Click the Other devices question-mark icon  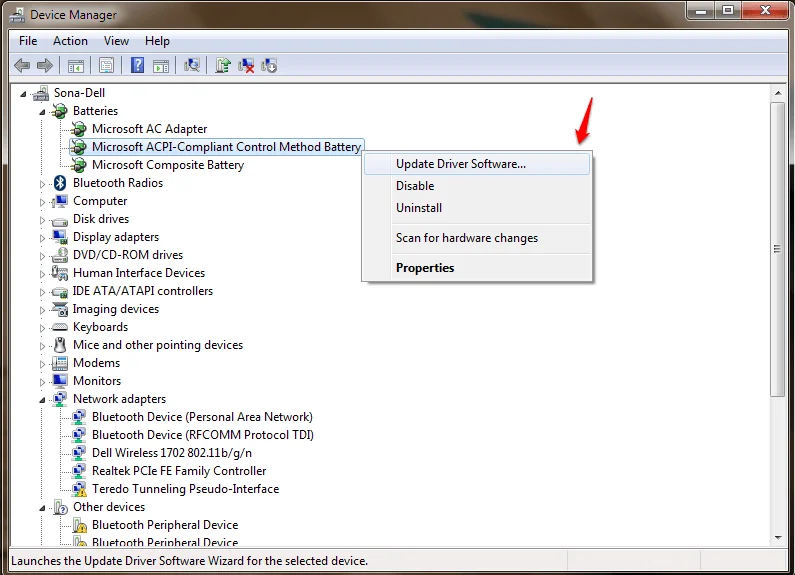60,507
